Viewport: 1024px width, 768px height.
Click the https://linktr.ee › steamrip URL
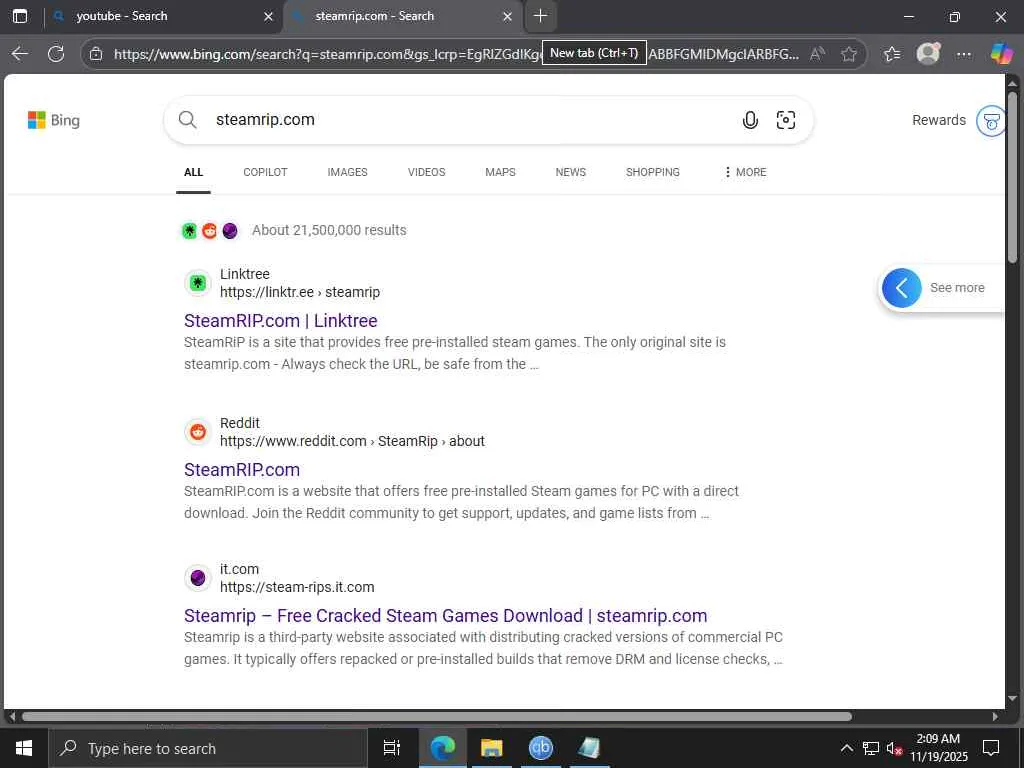click(300, 292)
